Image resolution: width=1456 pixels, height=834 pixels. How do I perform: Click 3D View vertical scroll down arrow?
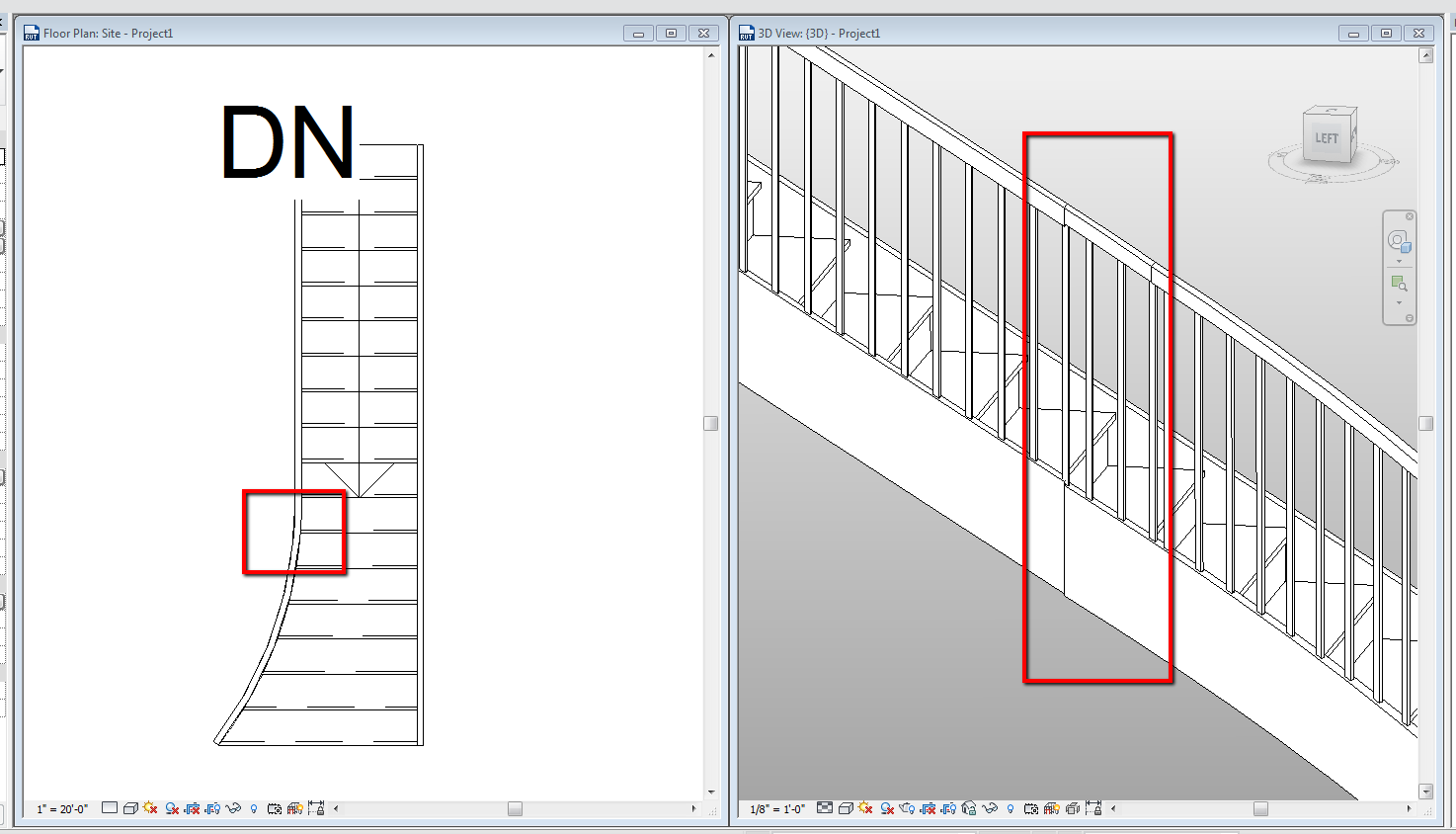point(1425,792)
